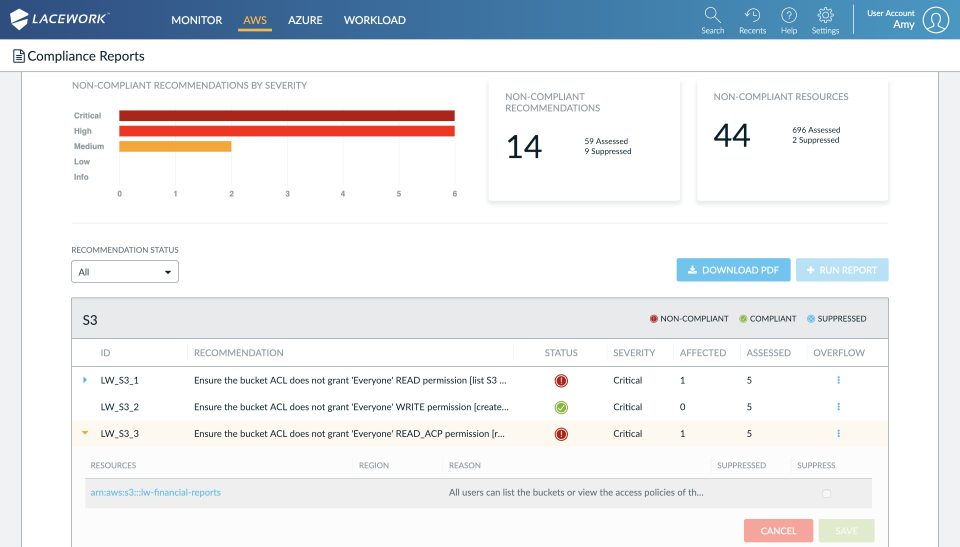Switch to the Azure tab
Viewport: 960px width, 547px height.
tap(307, 20)
